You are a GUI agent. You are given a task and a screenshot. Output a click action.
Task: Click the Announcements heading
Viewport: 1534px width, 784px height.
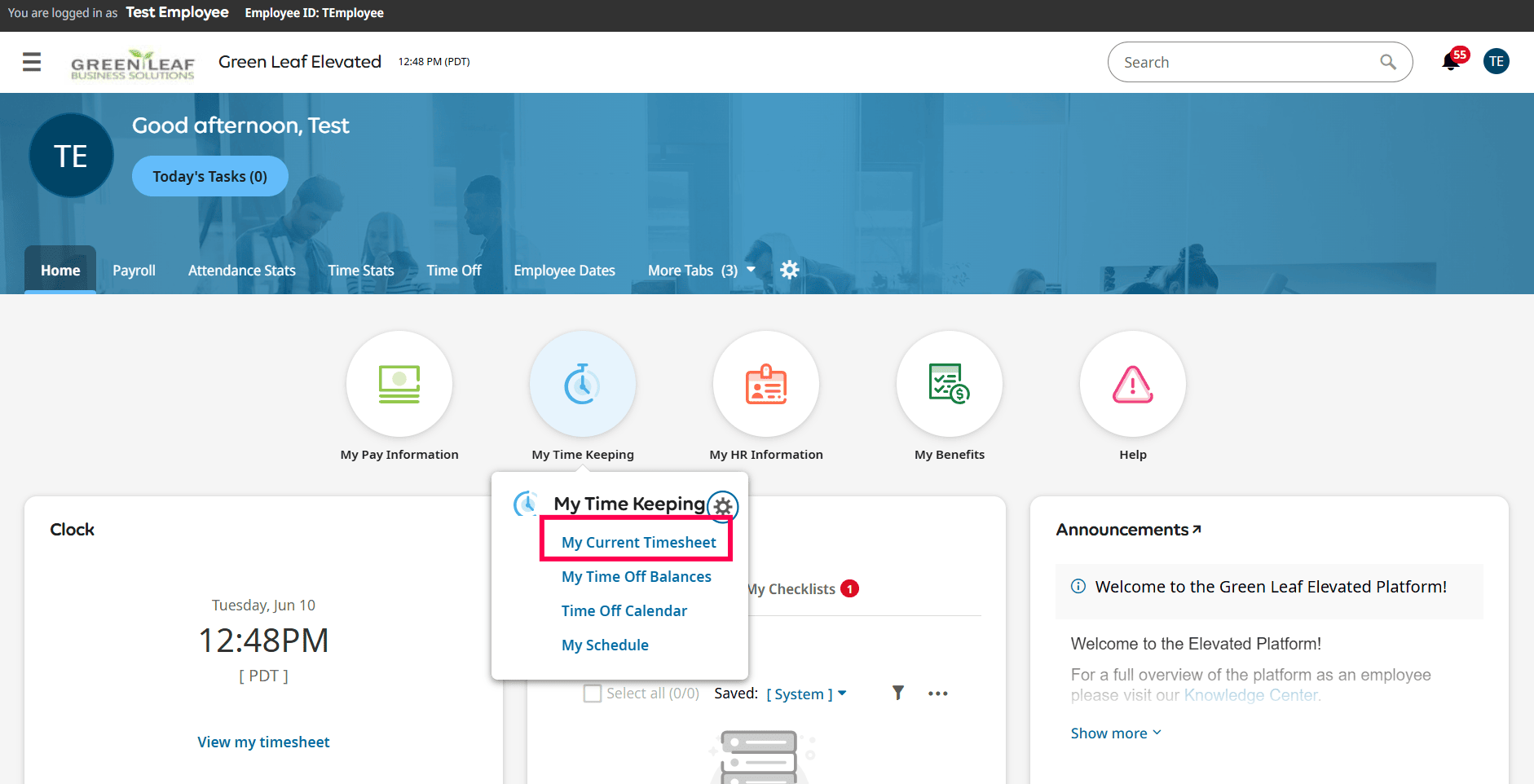pos(1122,529)
